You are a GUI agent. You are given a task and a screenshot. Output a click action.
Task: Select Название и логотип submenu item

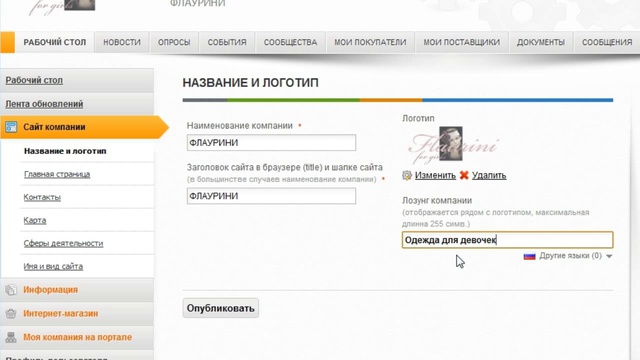65,151
